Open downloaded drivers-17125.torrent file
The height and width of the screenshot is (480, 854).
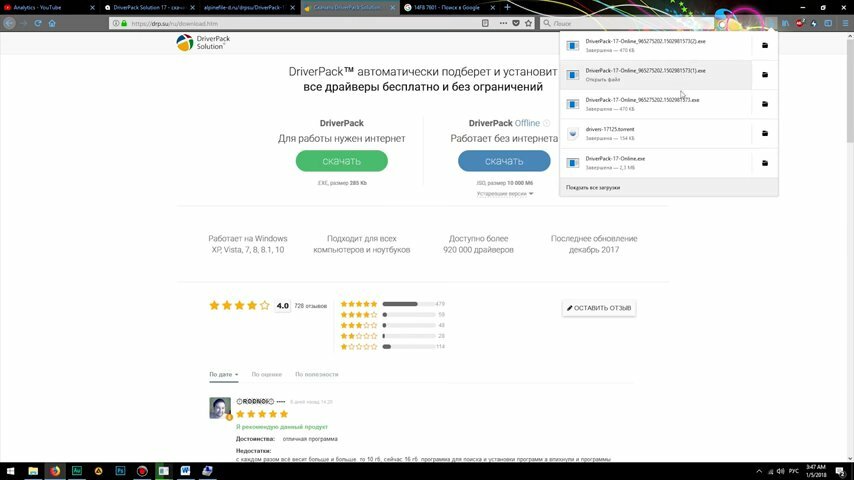656,133
